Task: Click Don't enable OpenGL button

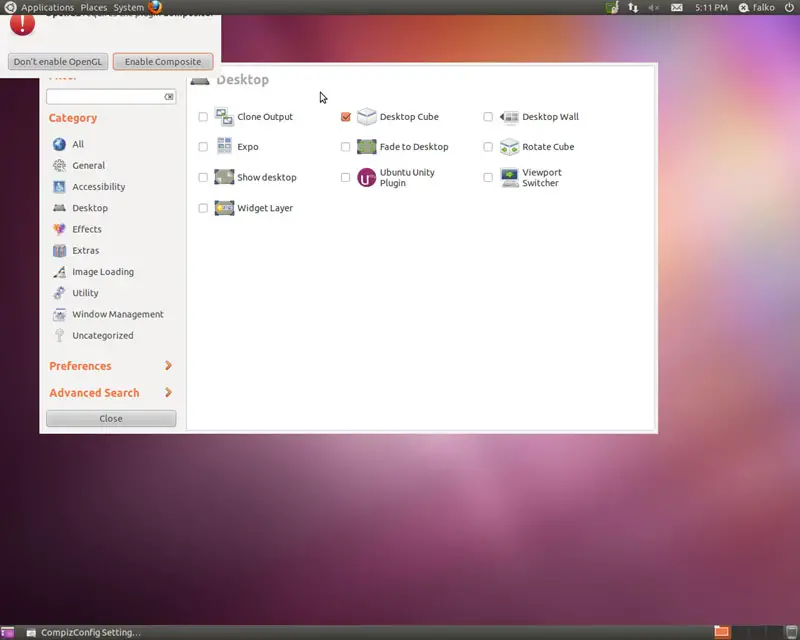Action: coord(58,62)
